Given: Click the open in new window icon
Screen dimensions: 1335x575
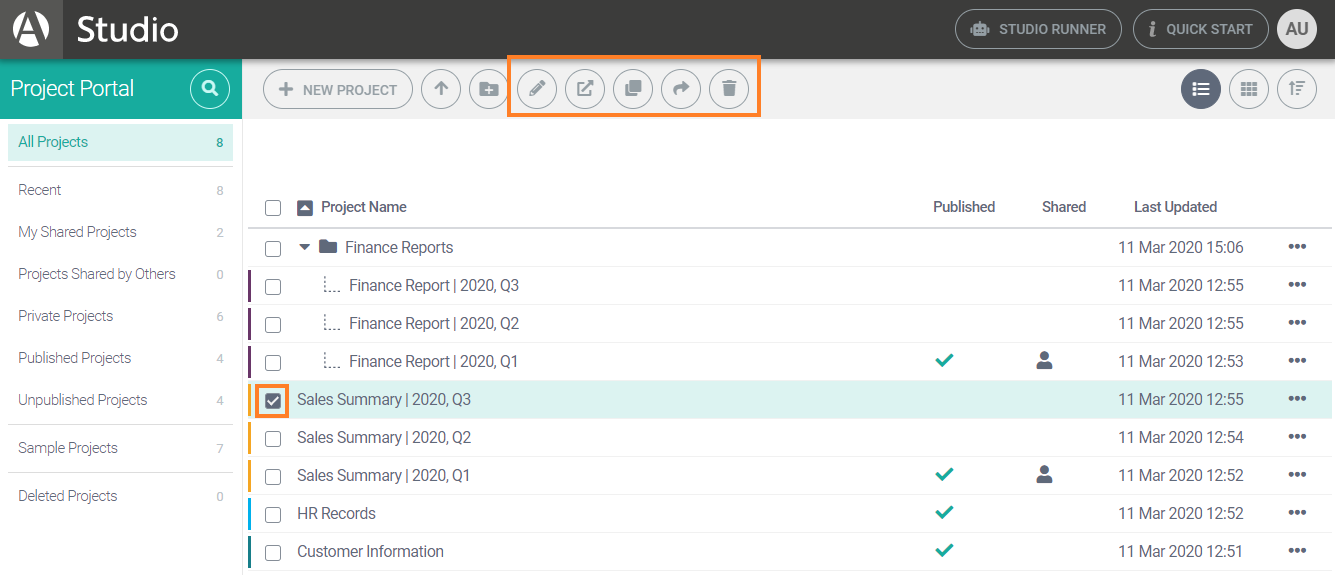Looking at the screenshot, I should point(585,89).
